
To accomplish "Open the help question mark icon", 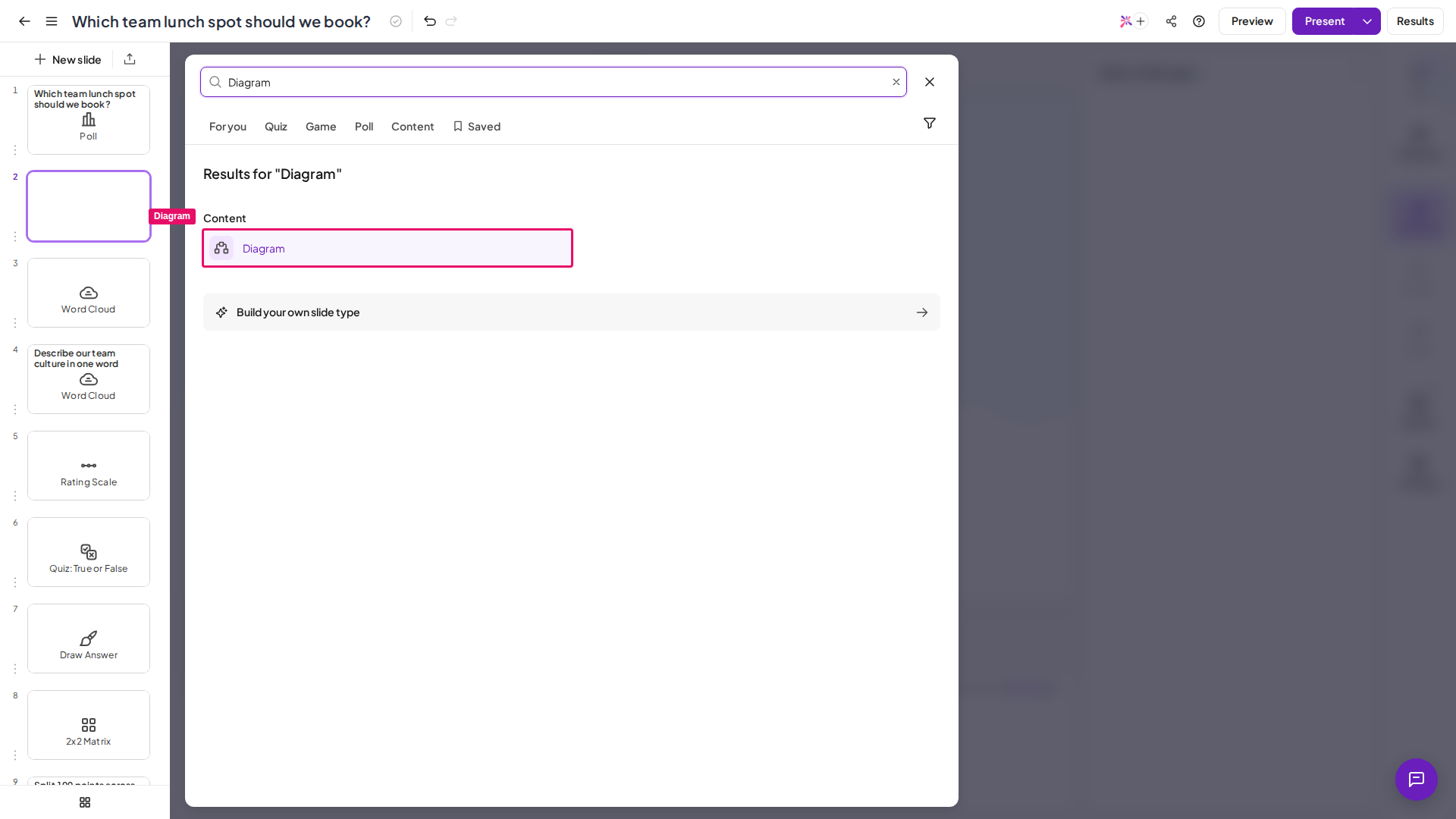I will pos(1199,21).
